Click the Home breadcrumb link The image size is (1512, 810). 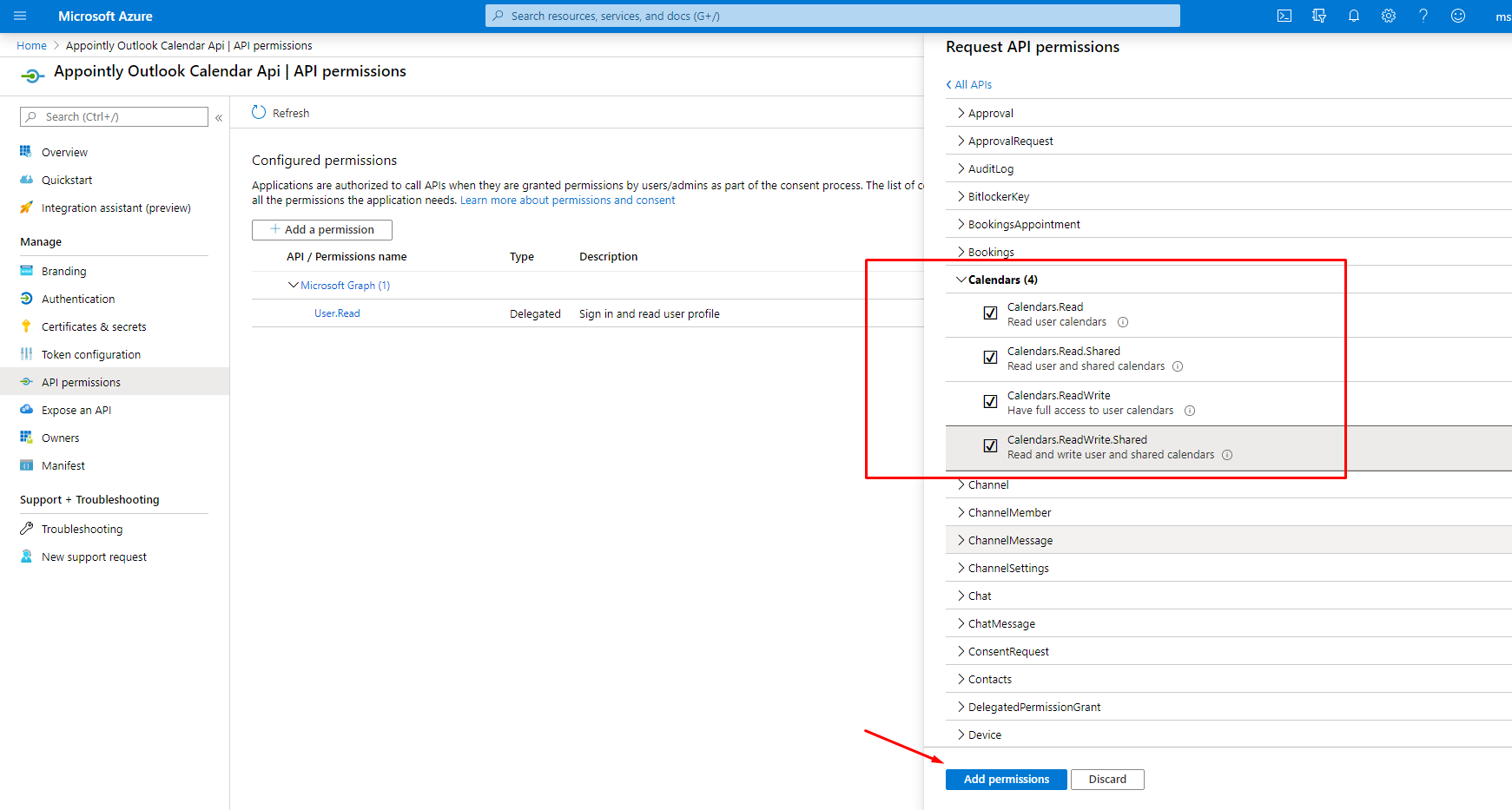click(31, 45)
